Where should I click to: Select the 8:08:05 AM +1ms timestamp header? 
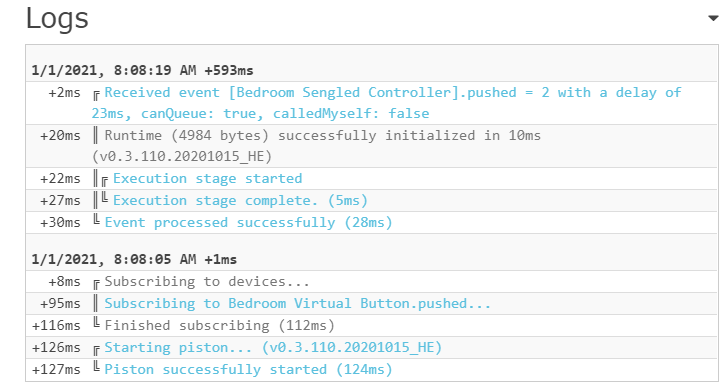point(134,259)
